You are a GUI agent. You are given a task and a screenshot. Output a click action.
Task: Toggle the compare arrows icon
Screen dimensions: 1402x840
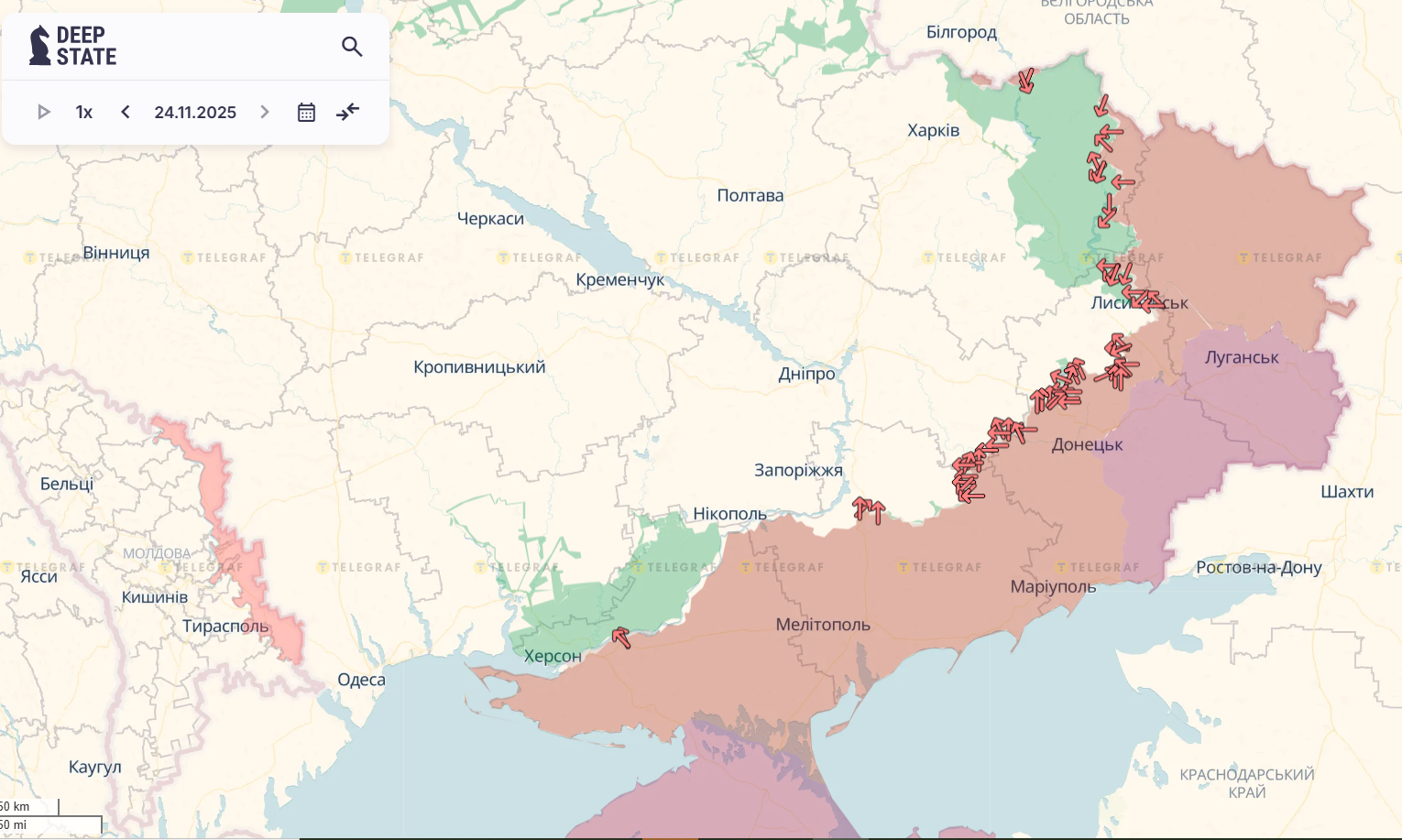point(348,112)
